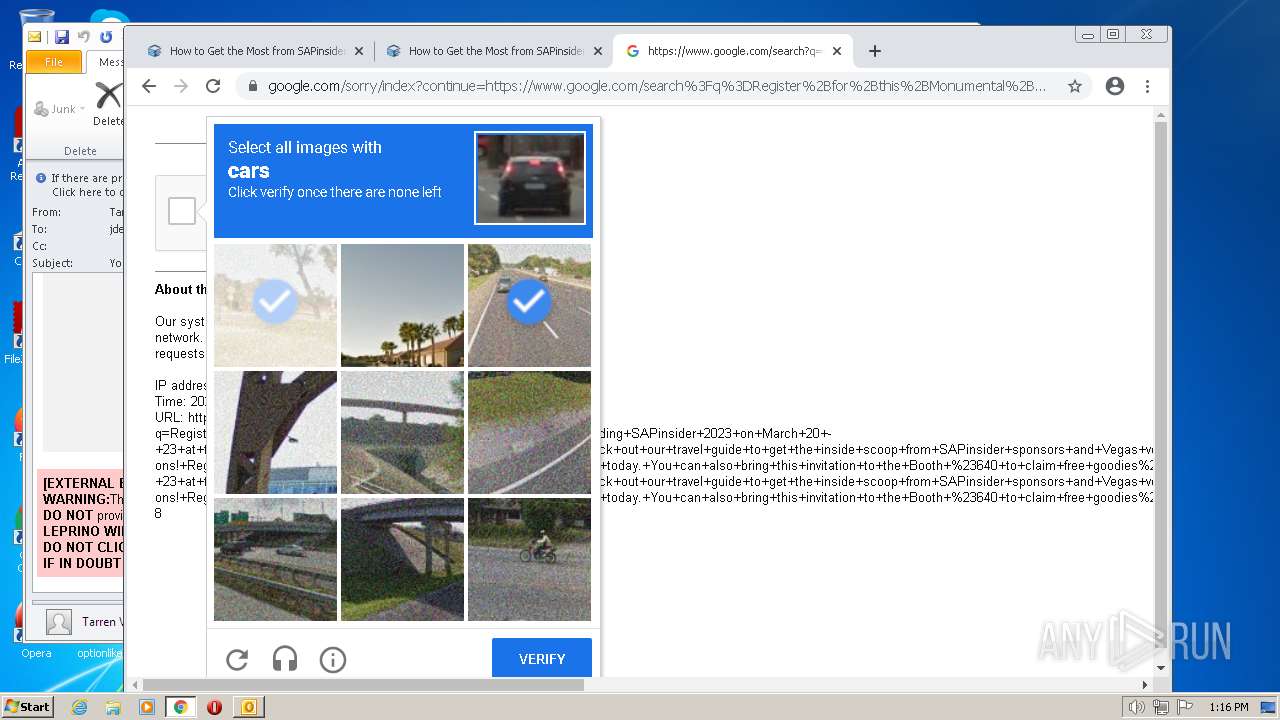
Task: Get a new captcha challenge
Action: (237, 659)
